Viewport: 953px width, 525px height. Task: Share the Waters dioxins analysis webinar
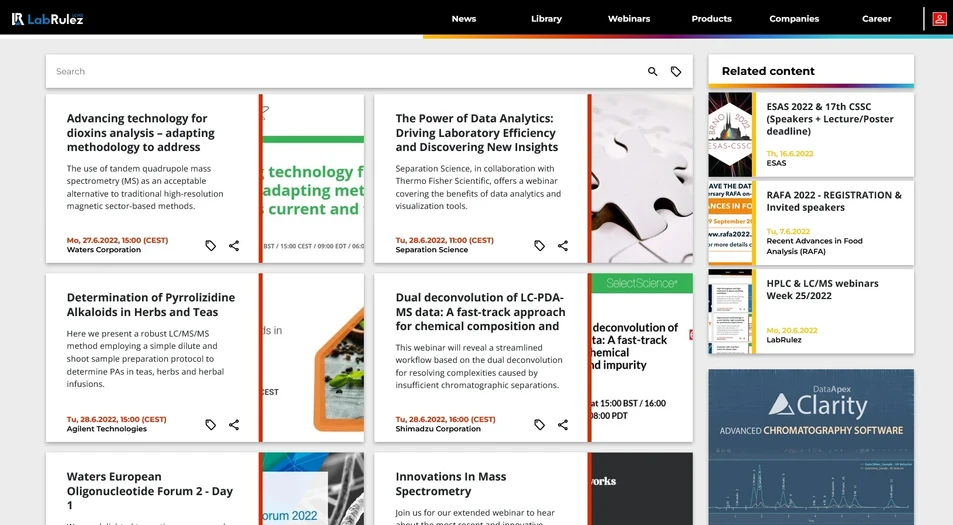coord(234,245)
